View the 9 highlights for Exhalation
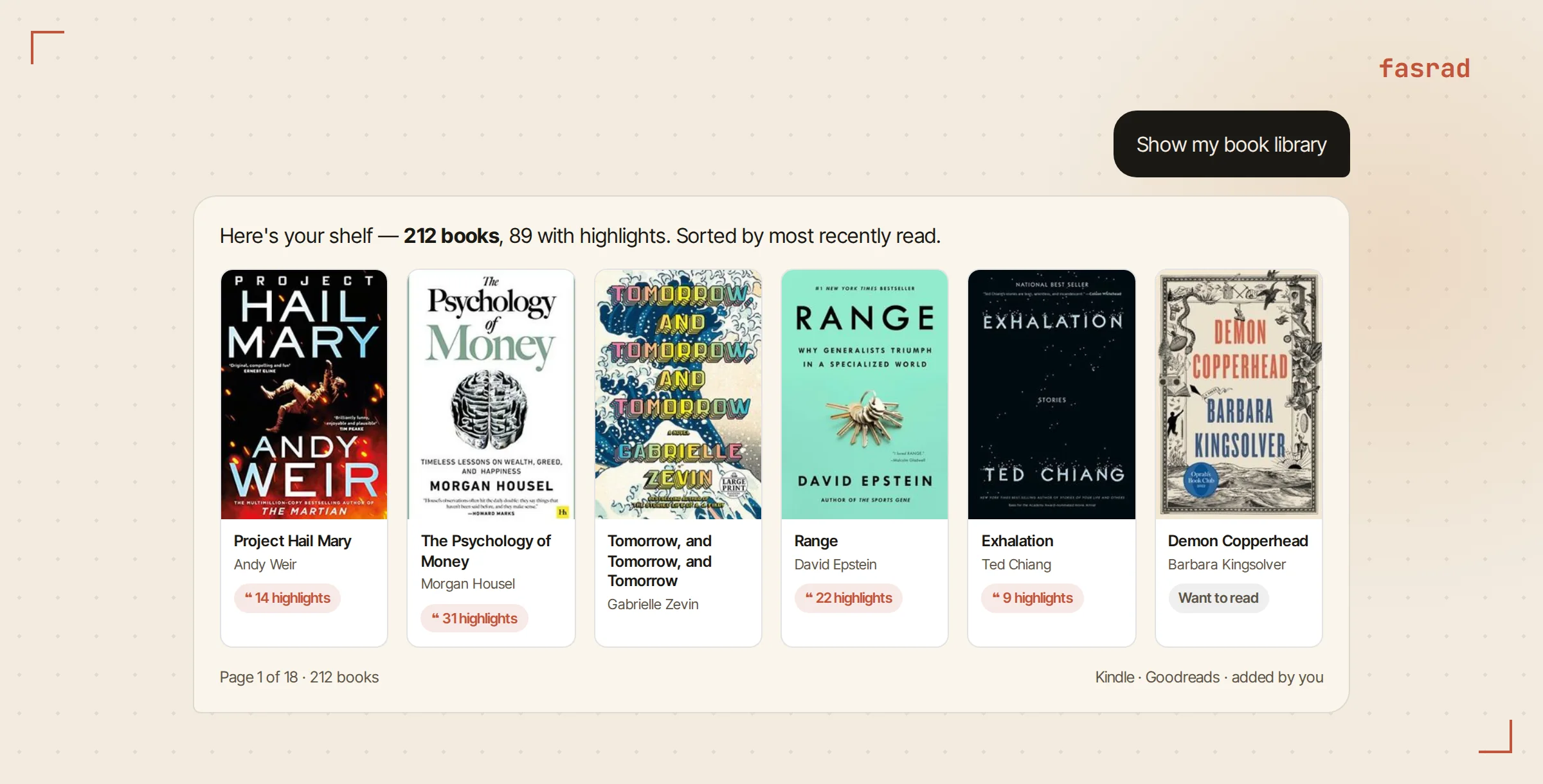Screen dimensions: 1543x784 click(1033, 598)
